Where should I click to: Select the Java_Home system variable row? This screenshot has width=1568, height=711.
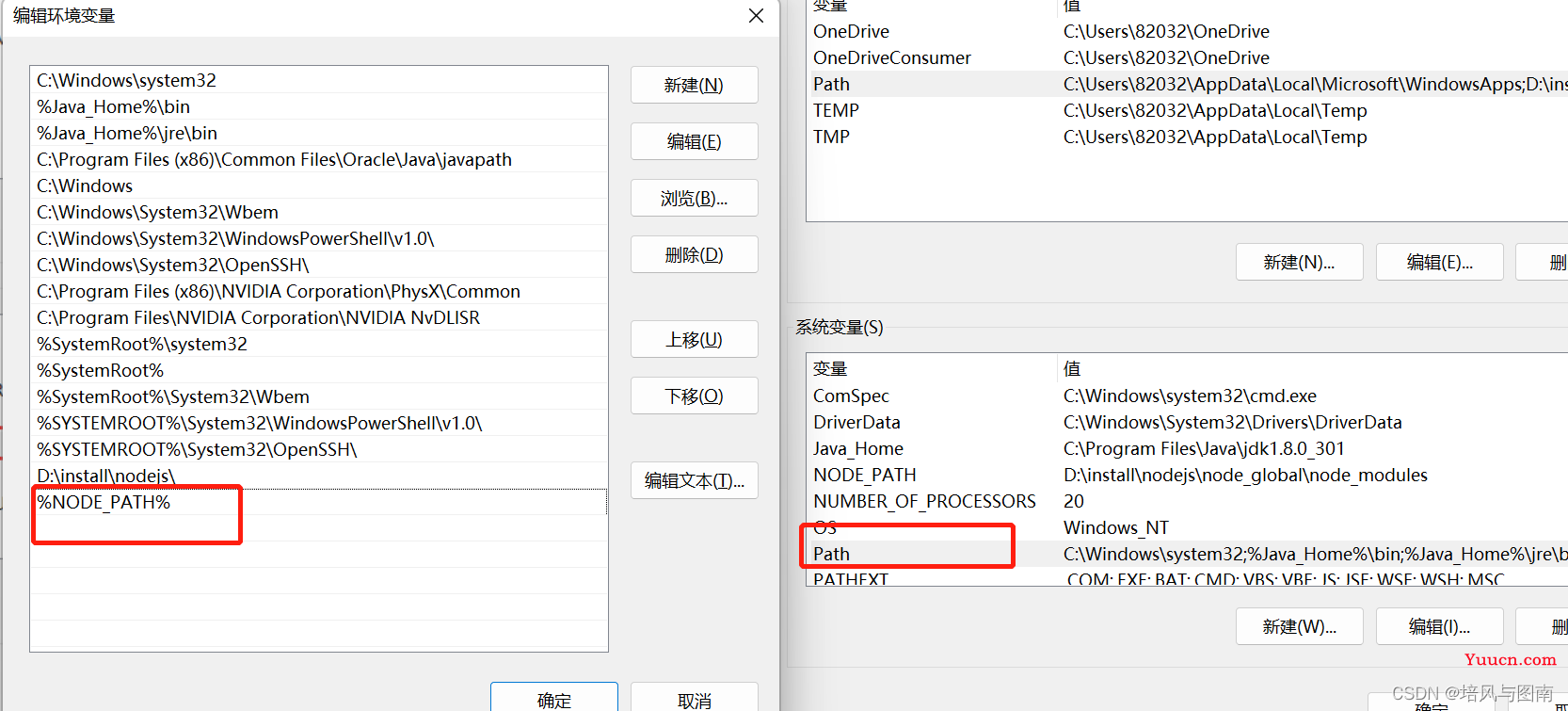point(1187,448)
